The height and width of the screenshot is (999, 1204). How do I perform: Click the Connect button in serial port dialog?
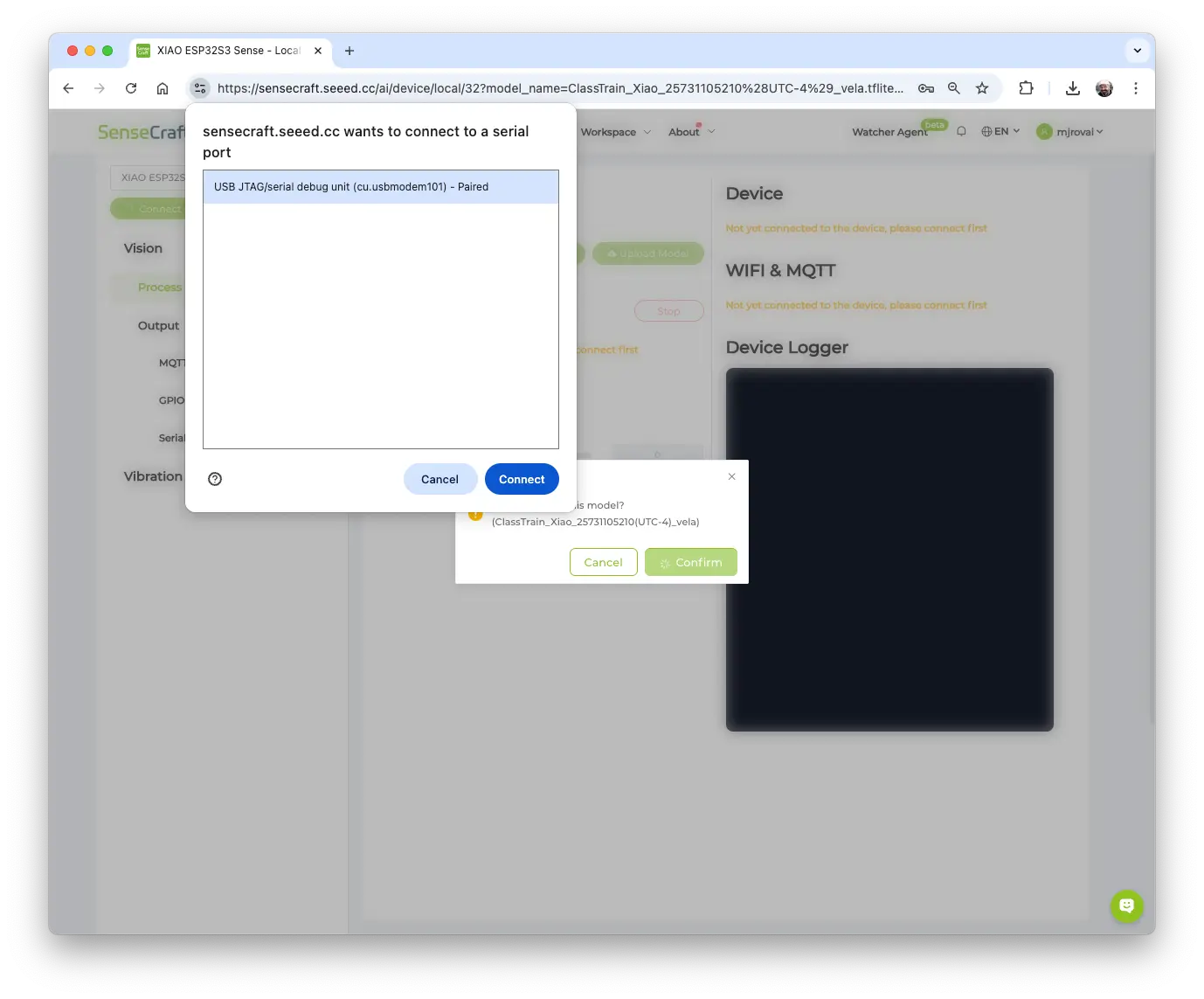[x=522, y=479]
